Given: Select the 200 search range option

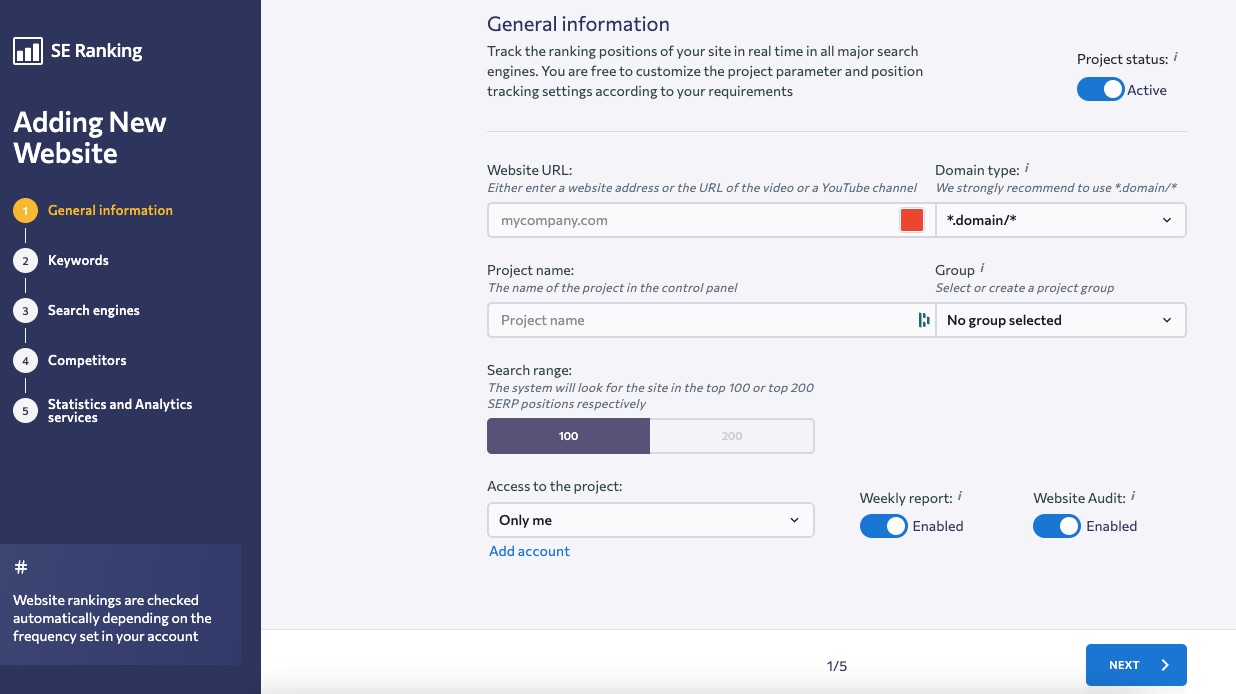Looking at the screenshot, I should 732,436.
